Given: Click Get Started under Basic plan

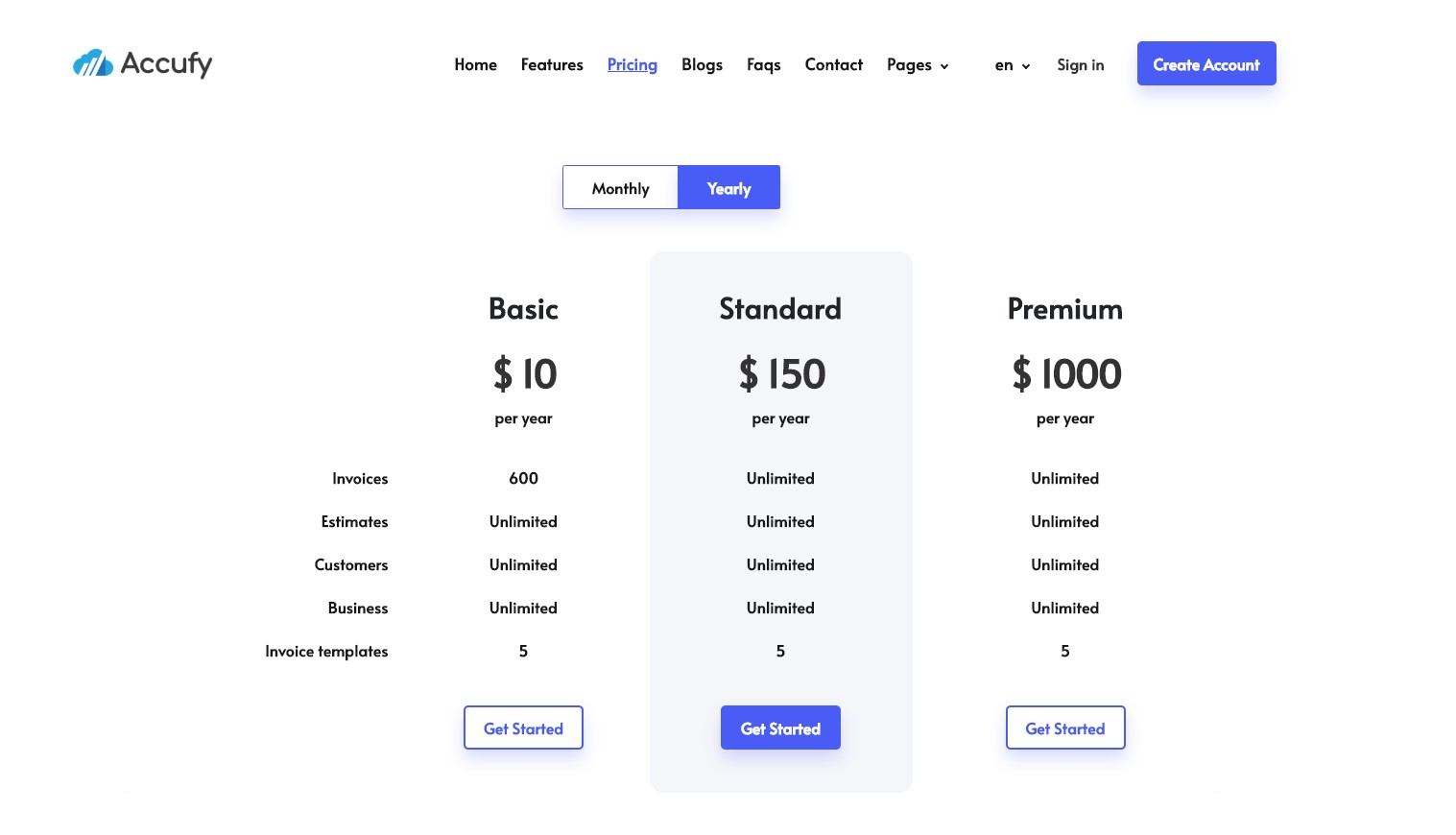Looking at the screenshot, I should coord(523,728).
